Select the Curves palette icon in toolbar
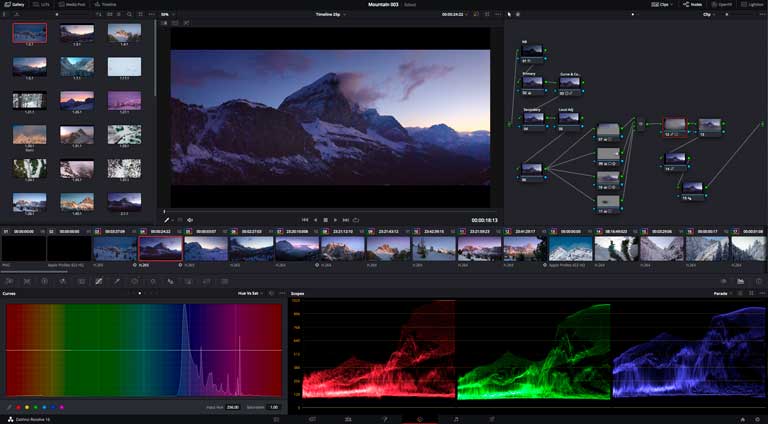This screenshot has height=424, width=768. [99, 282]
